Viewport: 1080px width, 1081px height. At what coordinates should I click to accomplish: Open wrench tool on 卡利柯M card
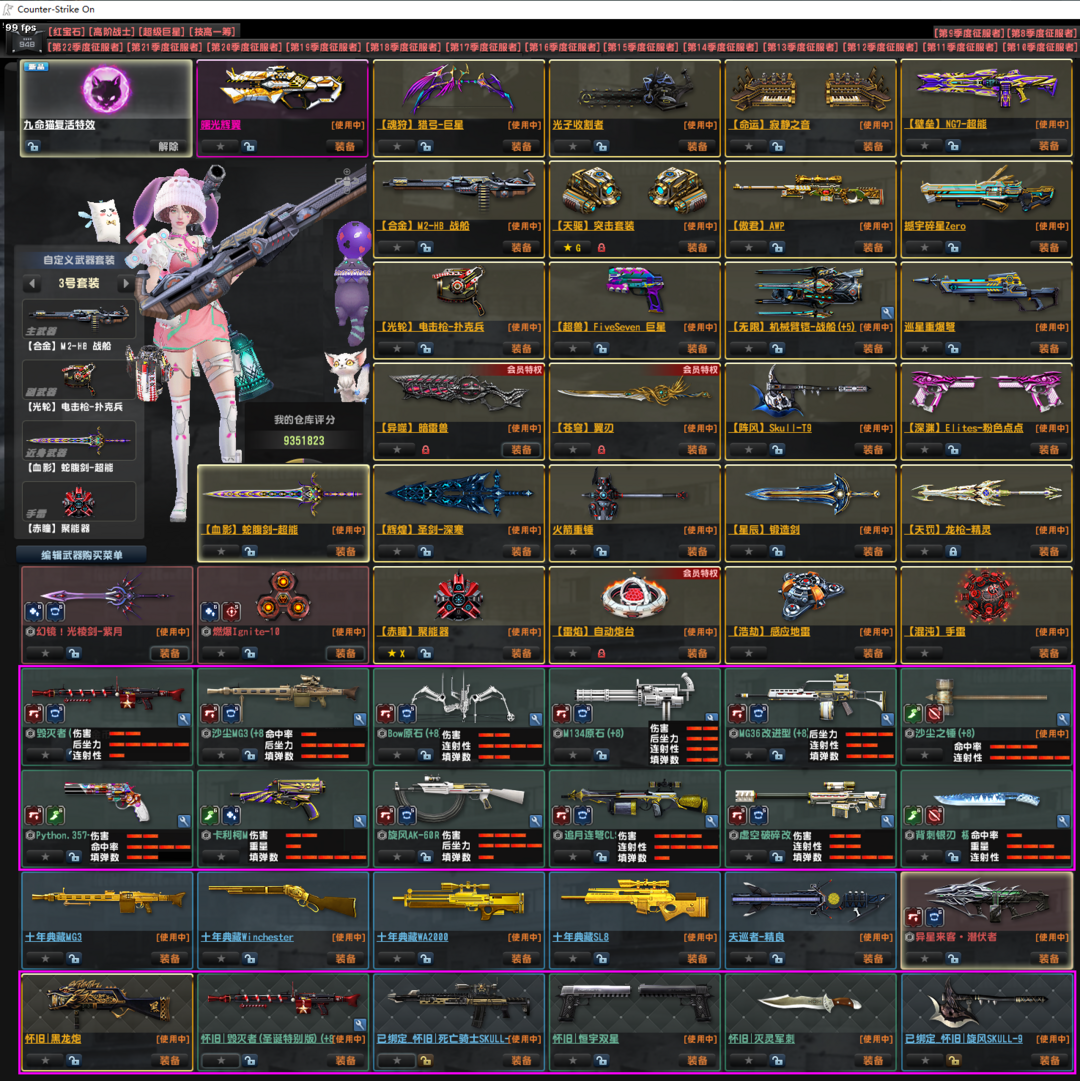pyautogui.click(x=359, y=821)
